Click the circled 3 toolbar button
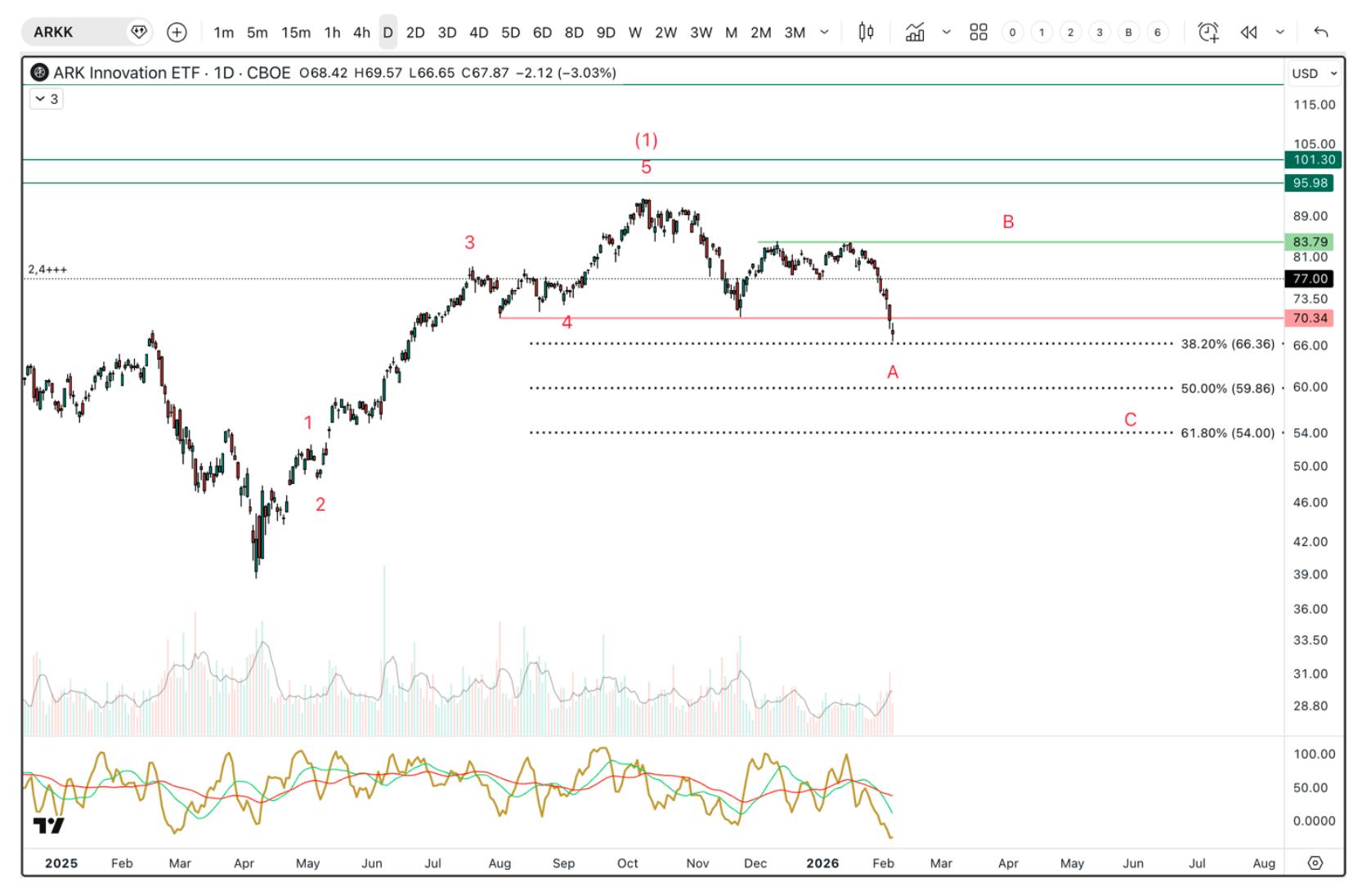 tap(1100, 32)
